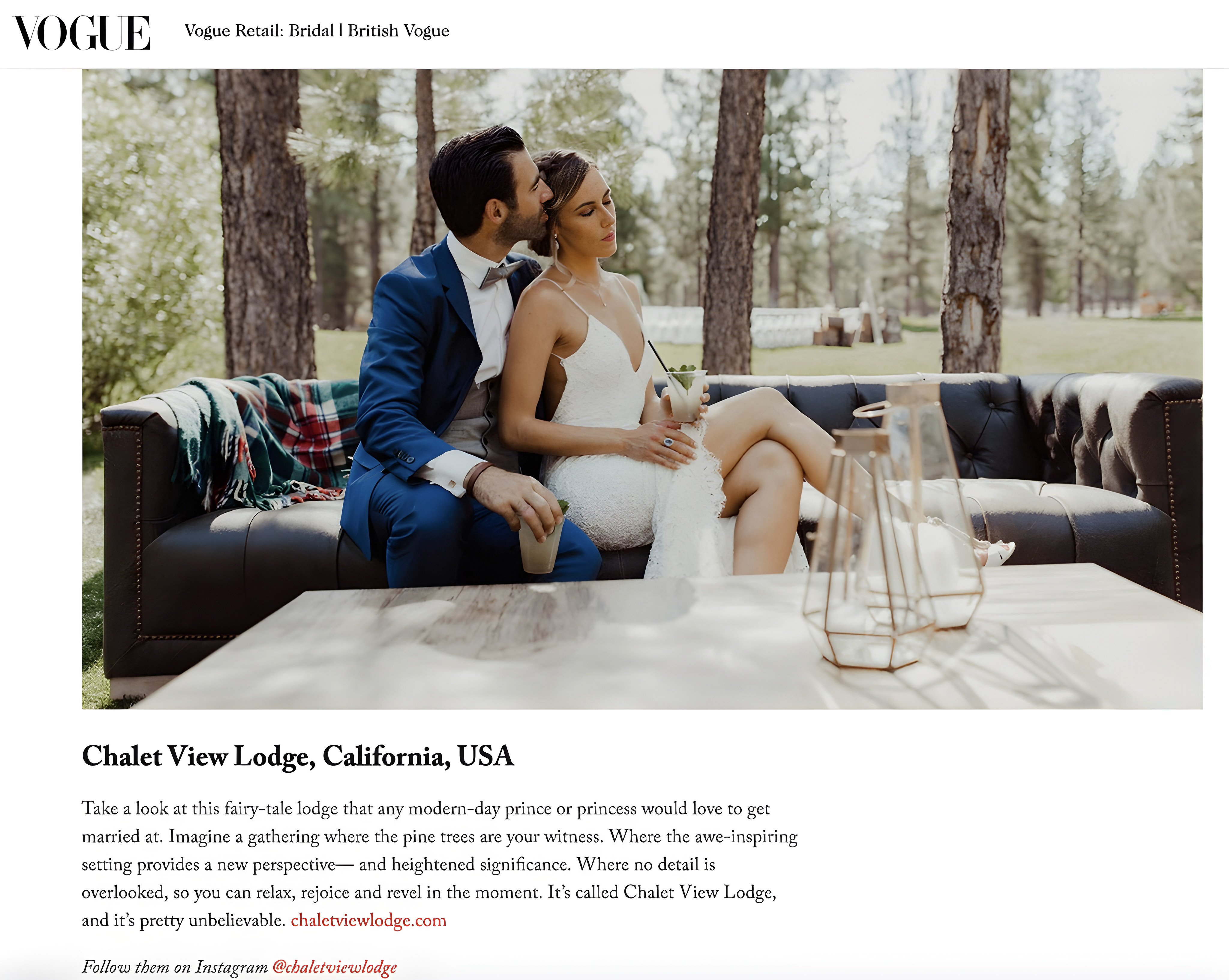Click the blue ring on the bride's hand
The height and width of the screenshot is (980, 1229).
(x=668, y=442)
